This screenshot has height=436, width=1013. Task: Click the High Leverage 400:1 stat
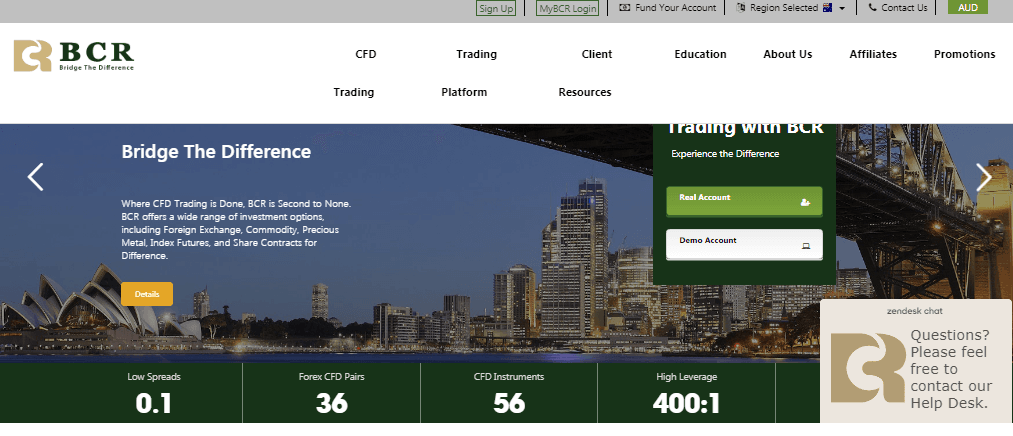point(686,393)
